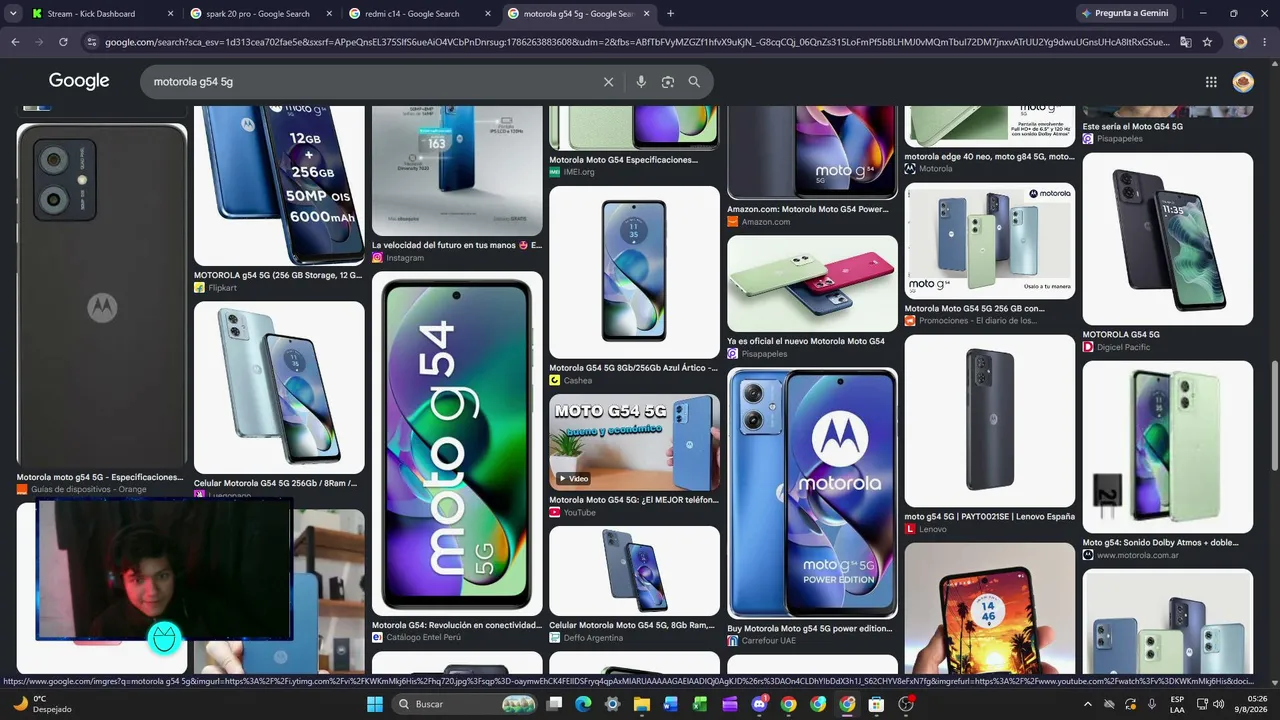Screen dimensions: 1280x720
Task: Click the Amazon.com favicon under the result
Action: pyautogui.click(x=733, y=222)
